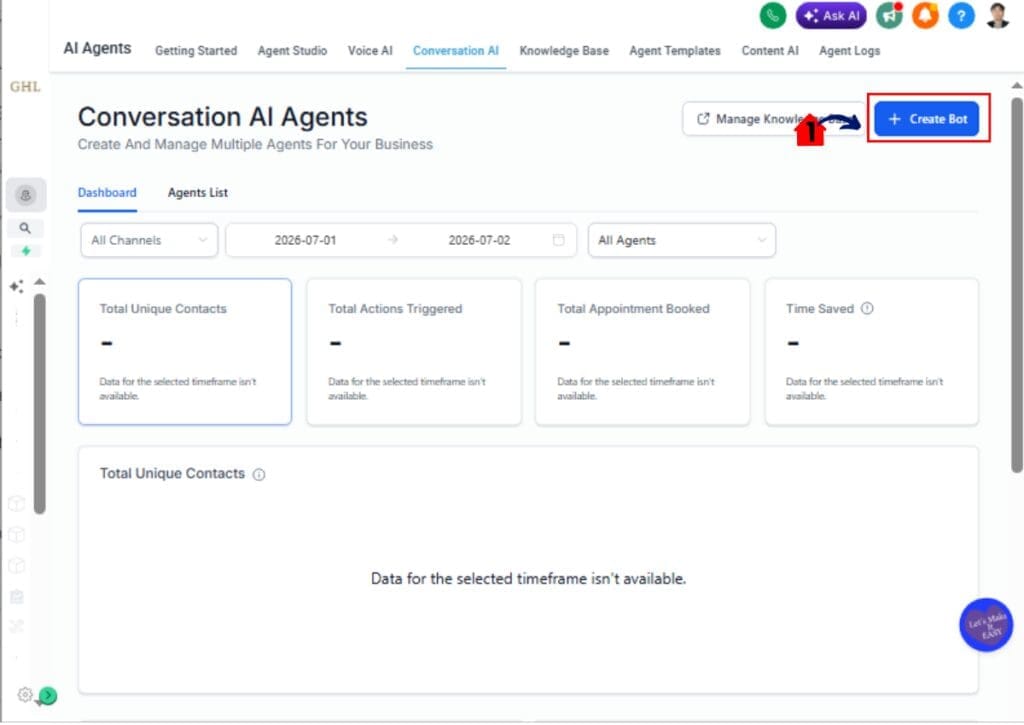Click the green sidebar expand arrow button
The image size is (1024, 725).
pyautogui.click(x=48, y=696)
